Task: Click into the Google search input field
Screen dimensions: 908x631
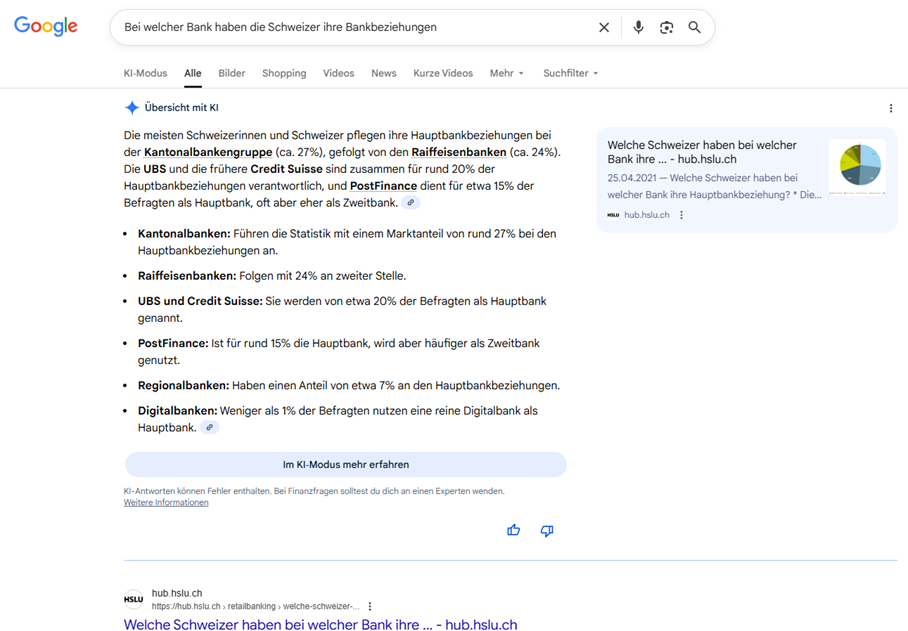Action: [x=350, y=28]
